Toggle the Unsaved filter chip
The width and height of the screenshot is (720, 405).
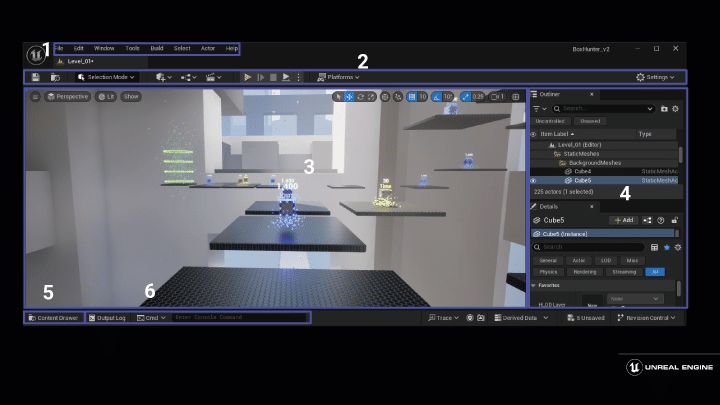(590, 121)
